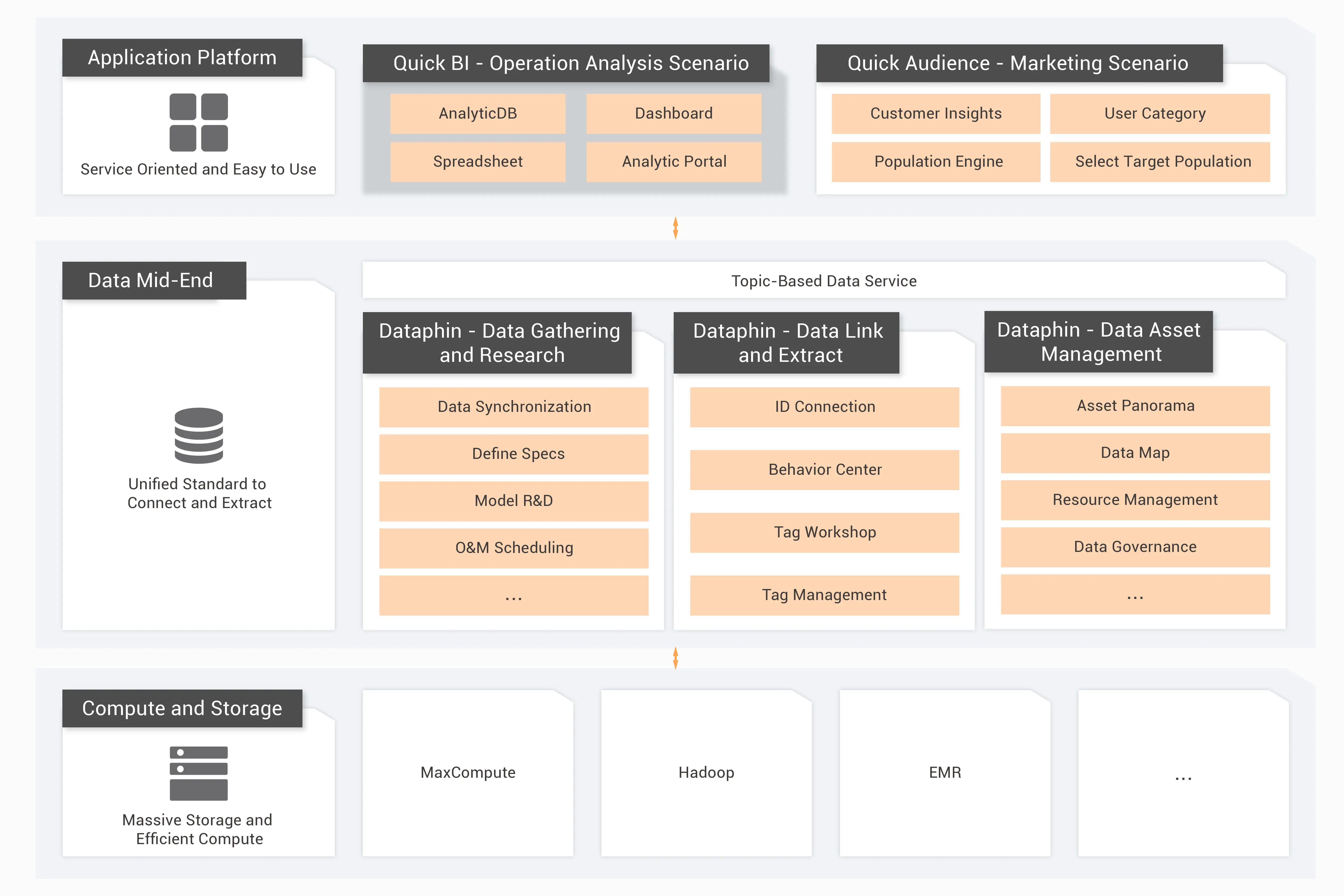
Task: Click the server rack storage icon
Action: (x=198, y=773)
